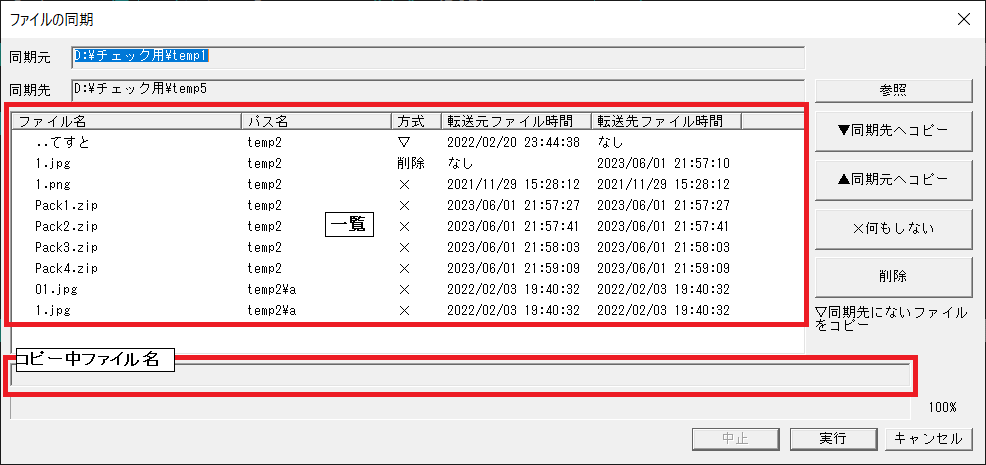The width and height of the screenshot is (986, 465).
Task: Click the ▽ method symbol for ..てすと
Action: 404,143
